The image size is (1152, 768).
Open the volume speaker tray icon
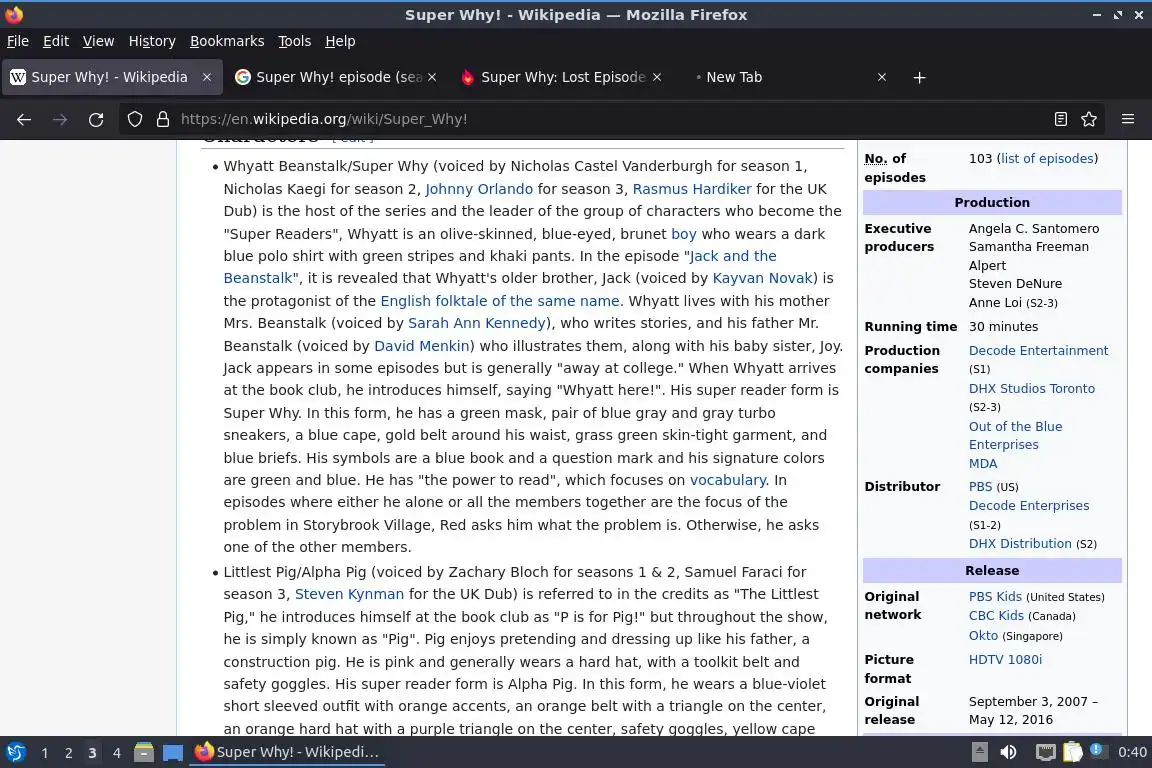click(x=1008, y=752)
